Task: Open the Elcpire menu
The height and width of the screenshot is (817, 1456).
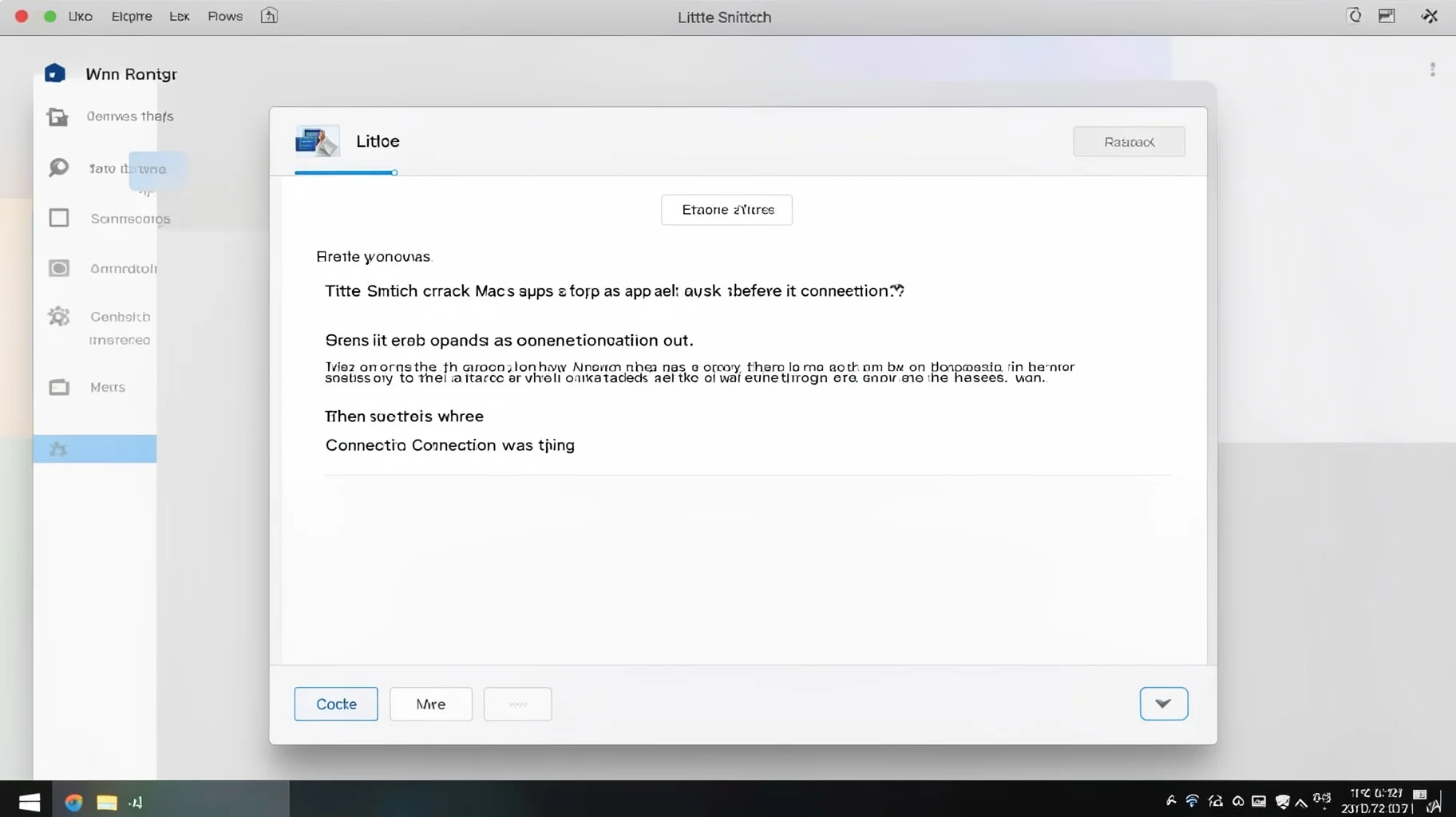Action: click(132, 16)
